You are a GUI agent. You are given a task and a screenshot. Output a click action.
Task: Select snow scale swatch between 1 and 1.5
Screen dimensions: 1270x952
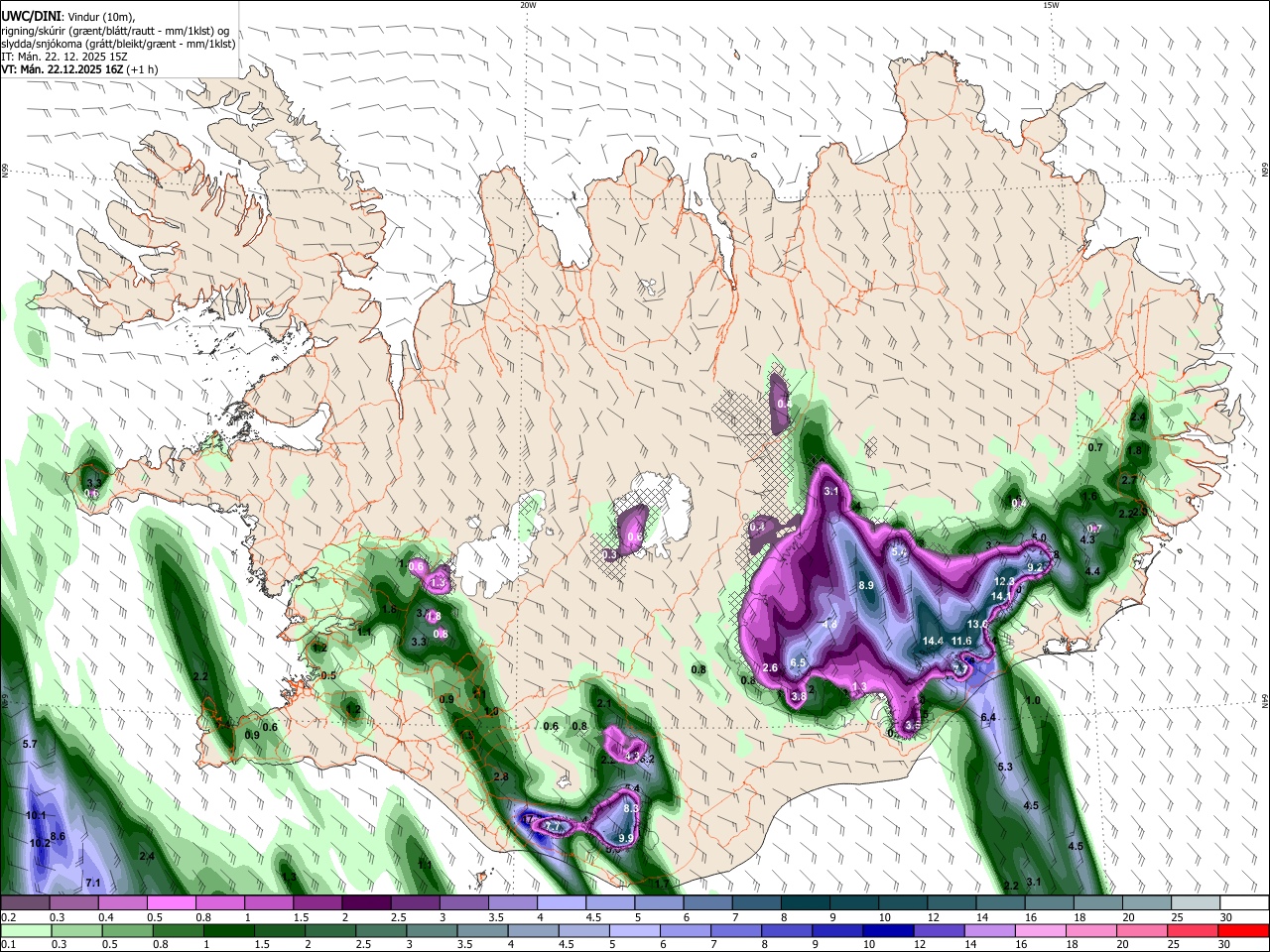269,902
